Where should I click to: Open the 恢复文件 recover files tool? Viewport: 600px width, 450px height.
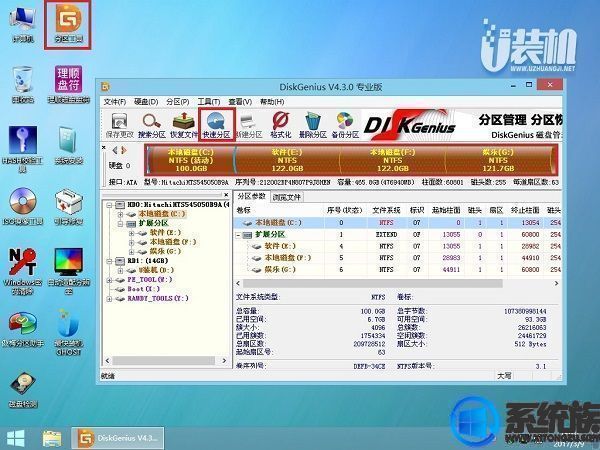(184, 125)
